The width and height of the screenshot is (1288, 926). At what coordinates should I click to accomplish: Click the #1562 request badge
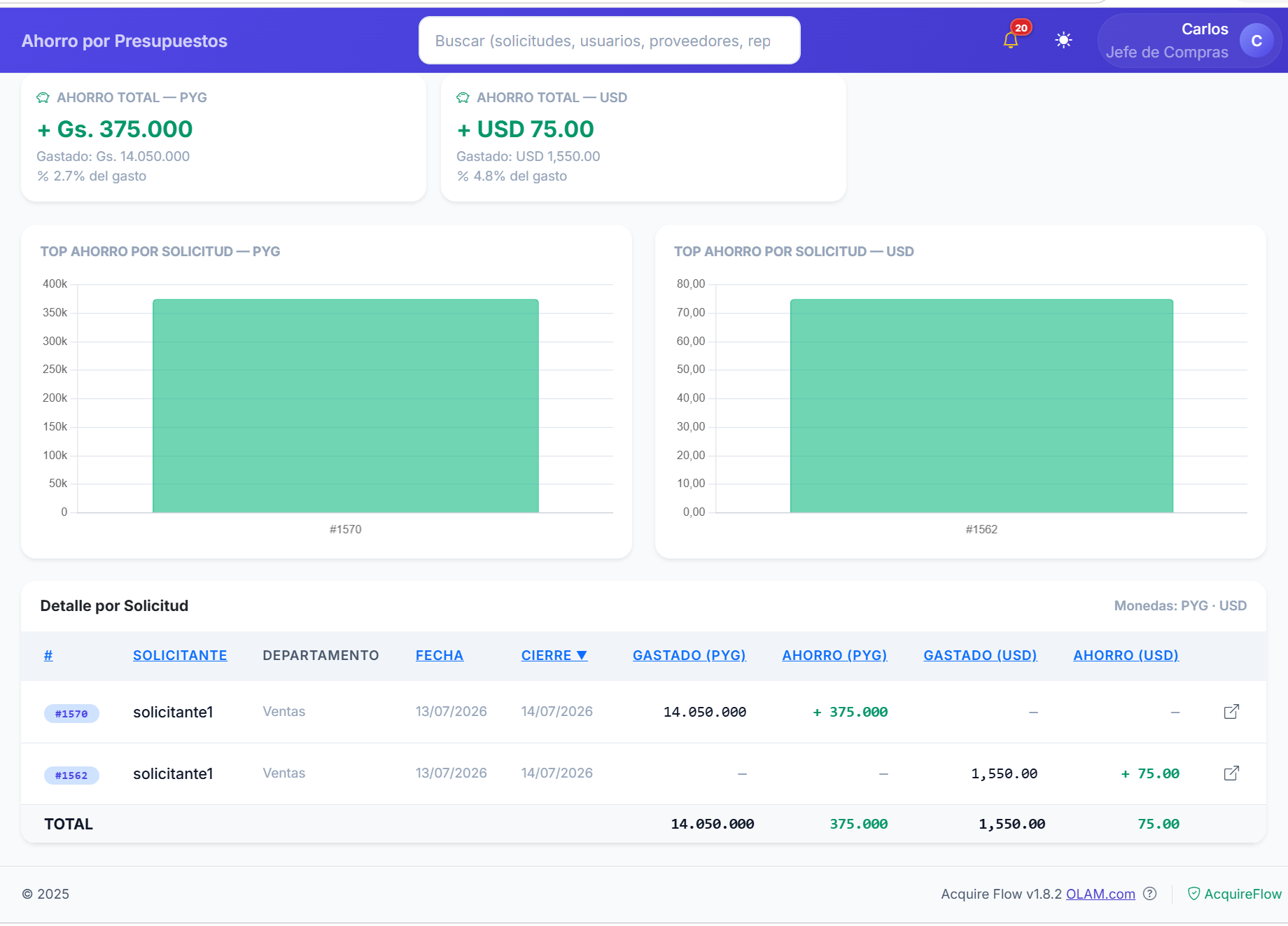pos(71,776)
